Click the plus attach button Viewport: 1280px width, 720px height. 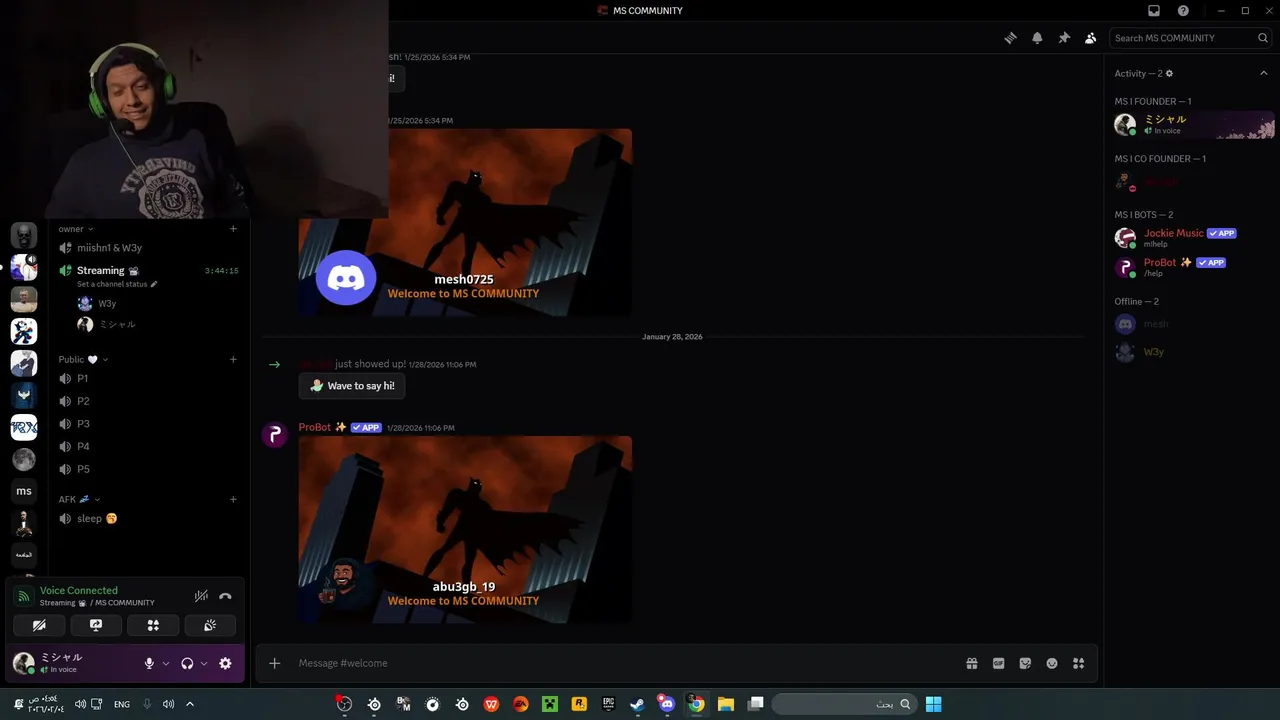click(274, 663)
